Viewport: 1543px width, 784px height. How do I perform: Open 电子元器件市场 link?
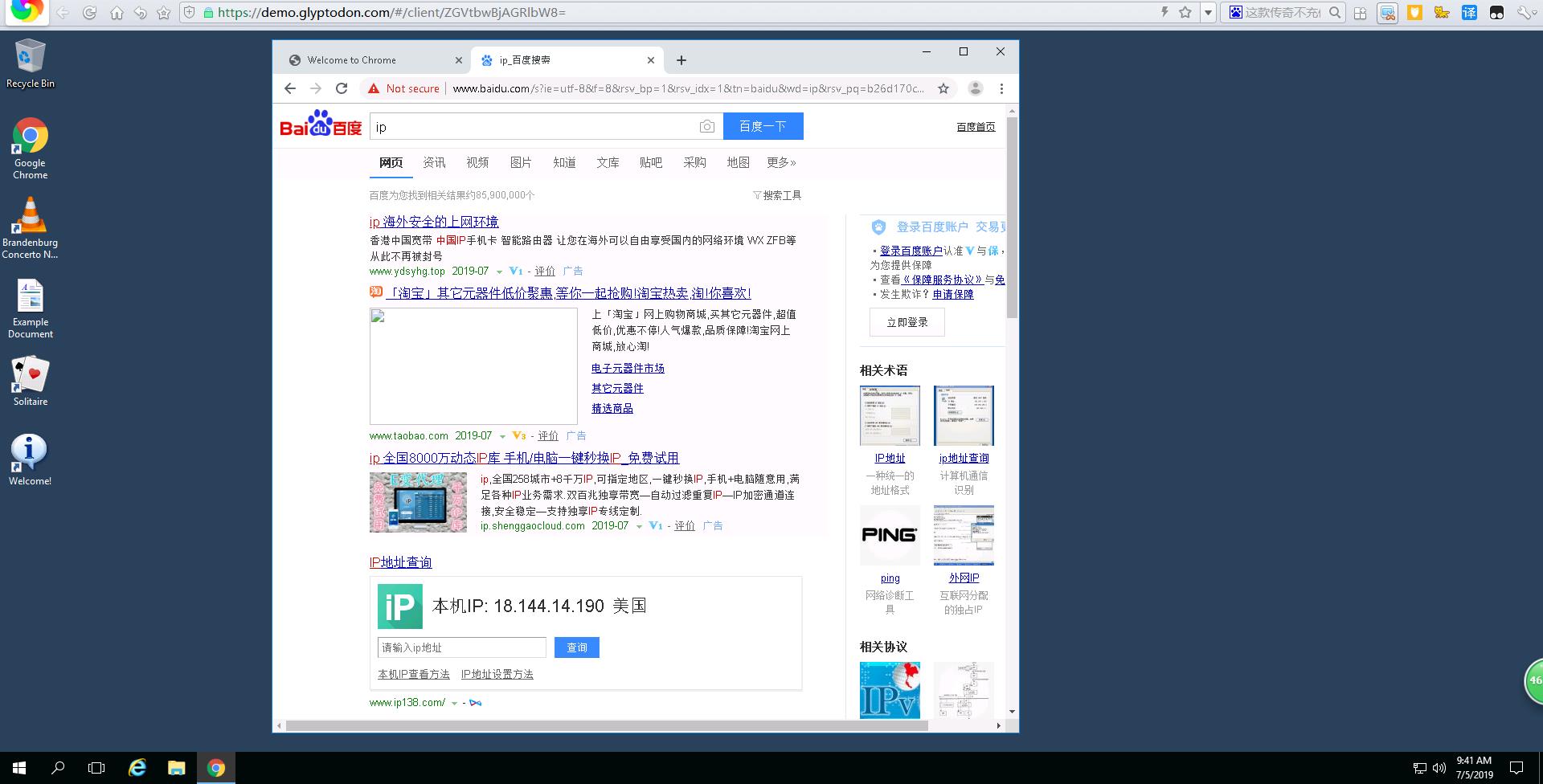(x=628, y=368)
